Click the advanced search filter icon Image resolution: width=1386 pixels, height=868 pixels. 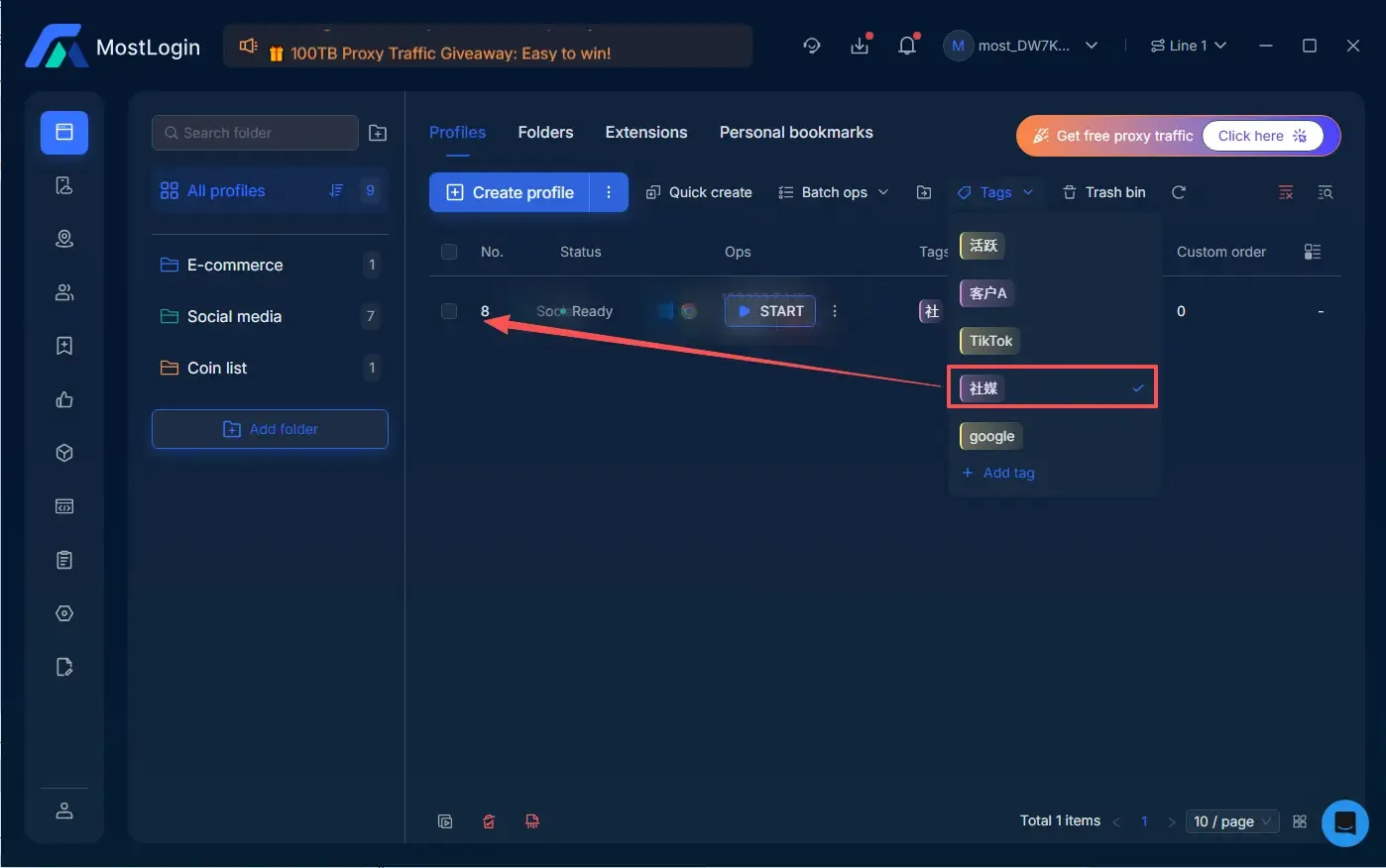click(x=1325, y=192)
